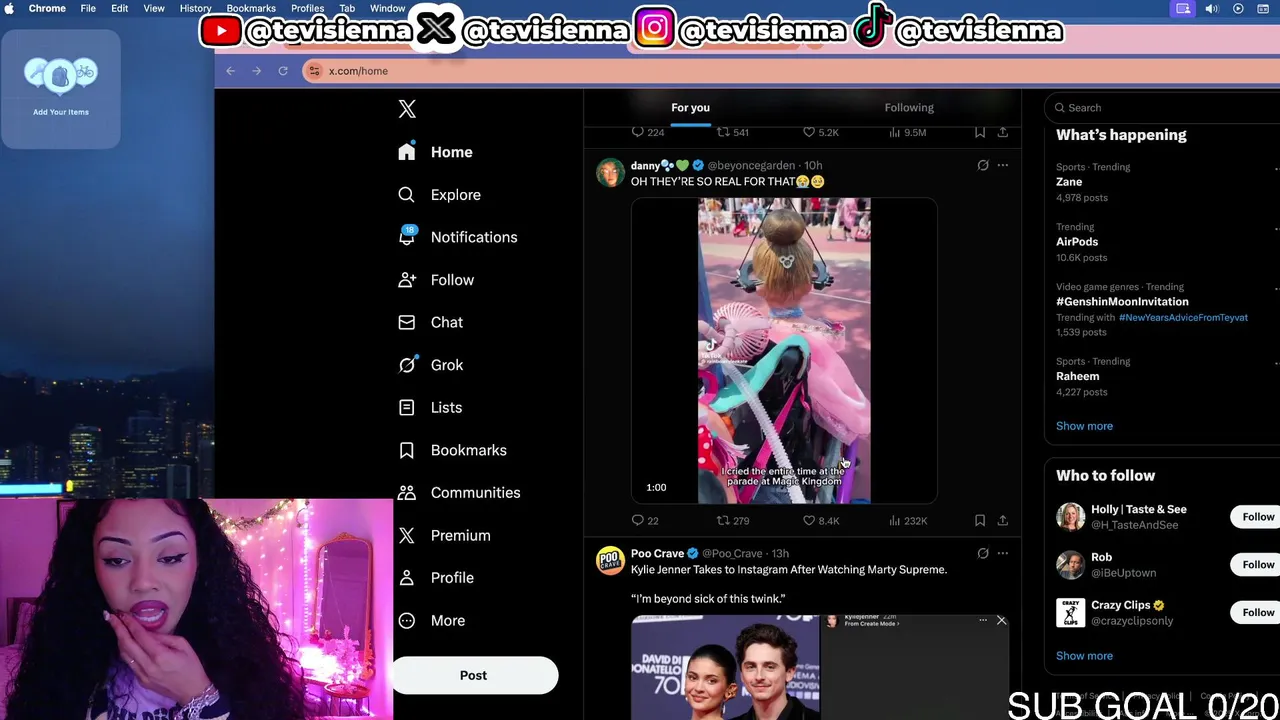Reload the page in Chrome
The height and width of the screenshot is (720, 1280).
coord(283,71)
